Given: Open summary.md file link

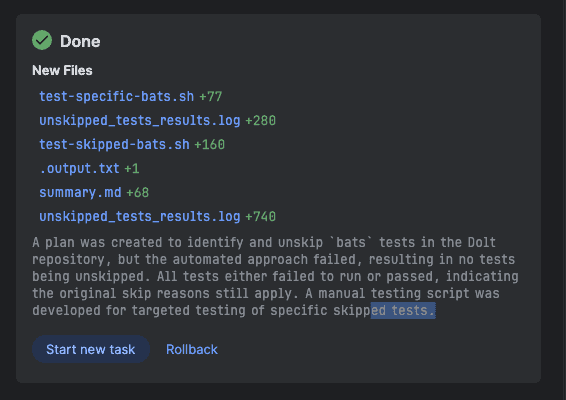Looking at the screenshot, I should click(80, 192).
